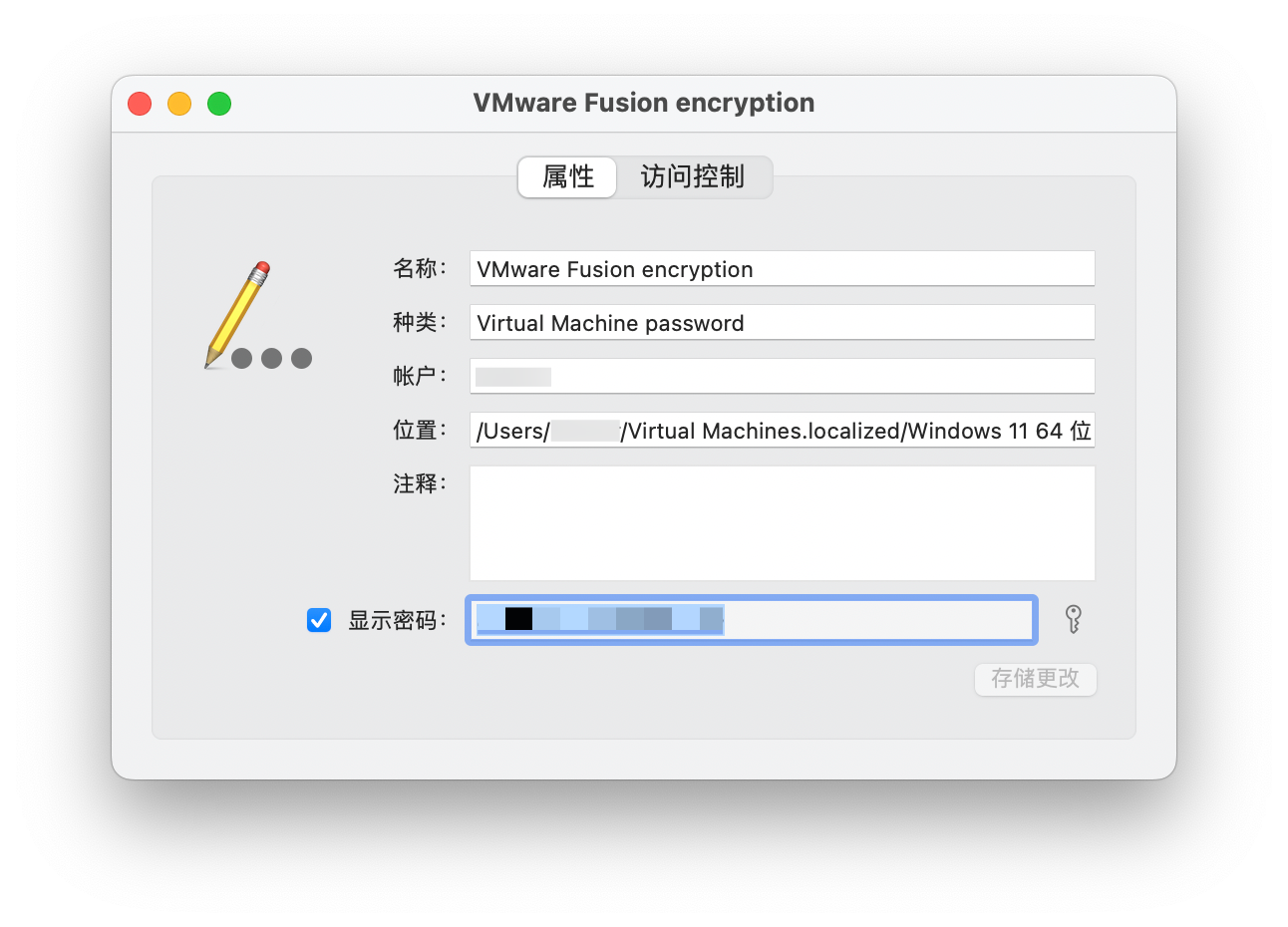Image resolution: width=1288 pixels, height=927 pixels.
Task: Switch to the 访问控制 tab
Action: pos(693,177)
